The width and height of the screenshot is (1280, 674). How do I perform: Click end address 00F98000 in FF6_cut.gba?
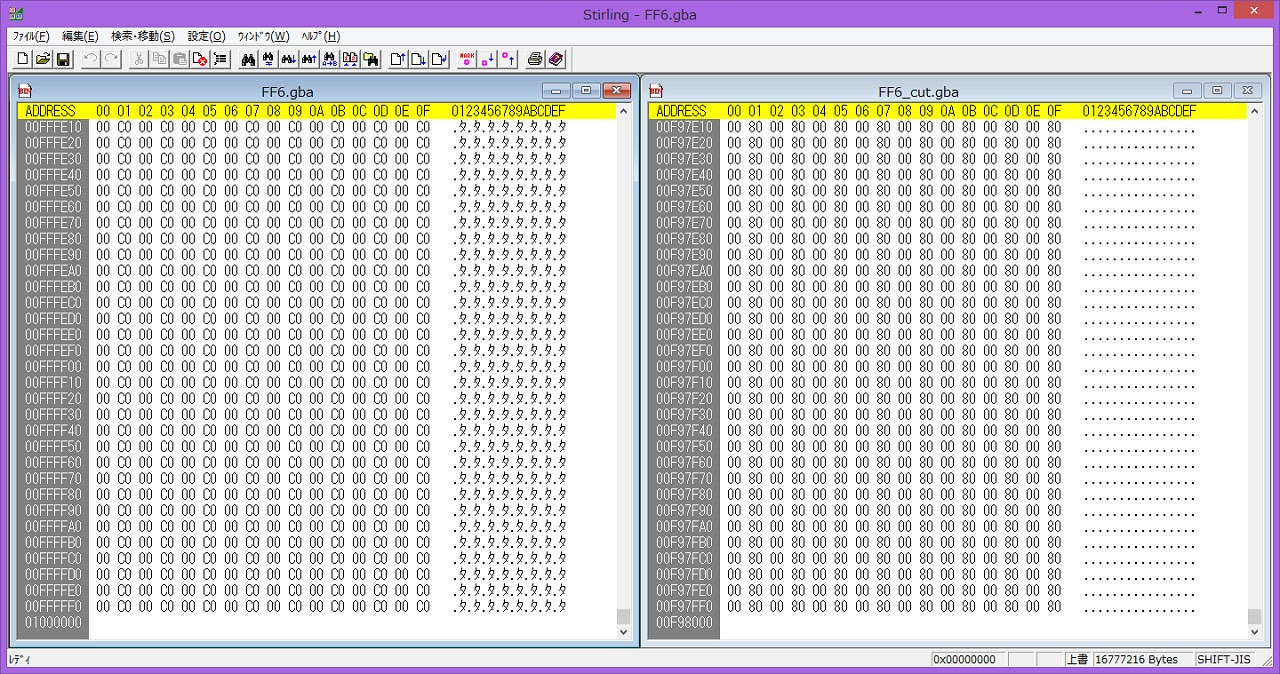685,623
